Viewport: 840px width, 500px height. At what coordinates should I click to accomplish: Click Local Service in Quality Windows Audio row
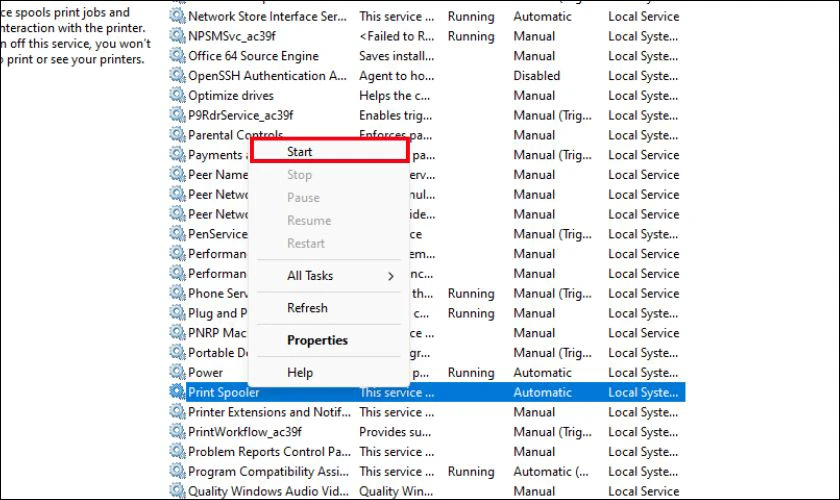click(643, 491)
